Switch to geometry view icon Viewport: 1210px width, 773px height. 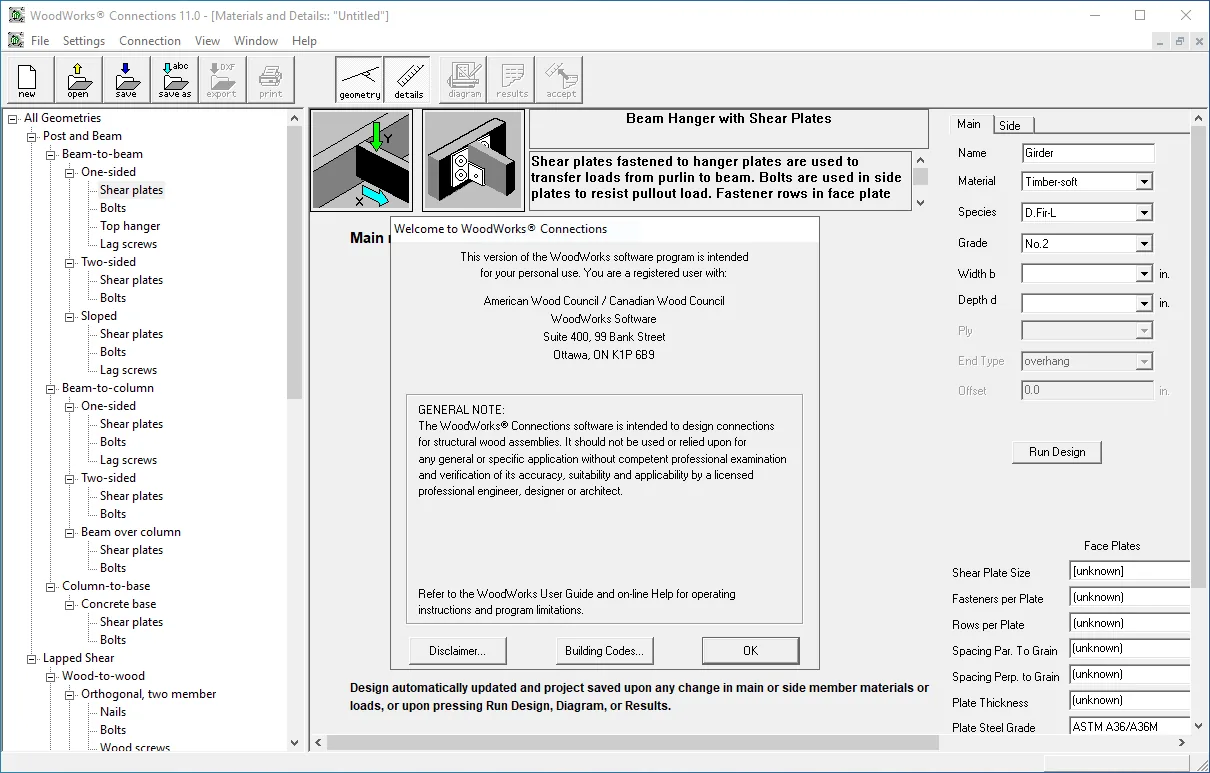359,80
